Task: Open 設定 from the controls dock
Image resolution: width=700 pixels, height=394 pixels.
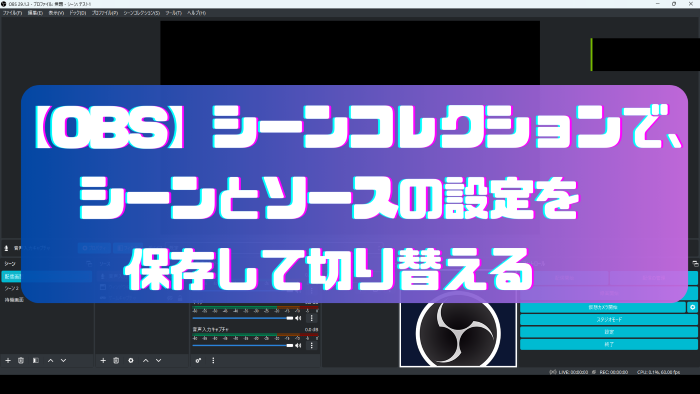Action: tap(609, 332)
